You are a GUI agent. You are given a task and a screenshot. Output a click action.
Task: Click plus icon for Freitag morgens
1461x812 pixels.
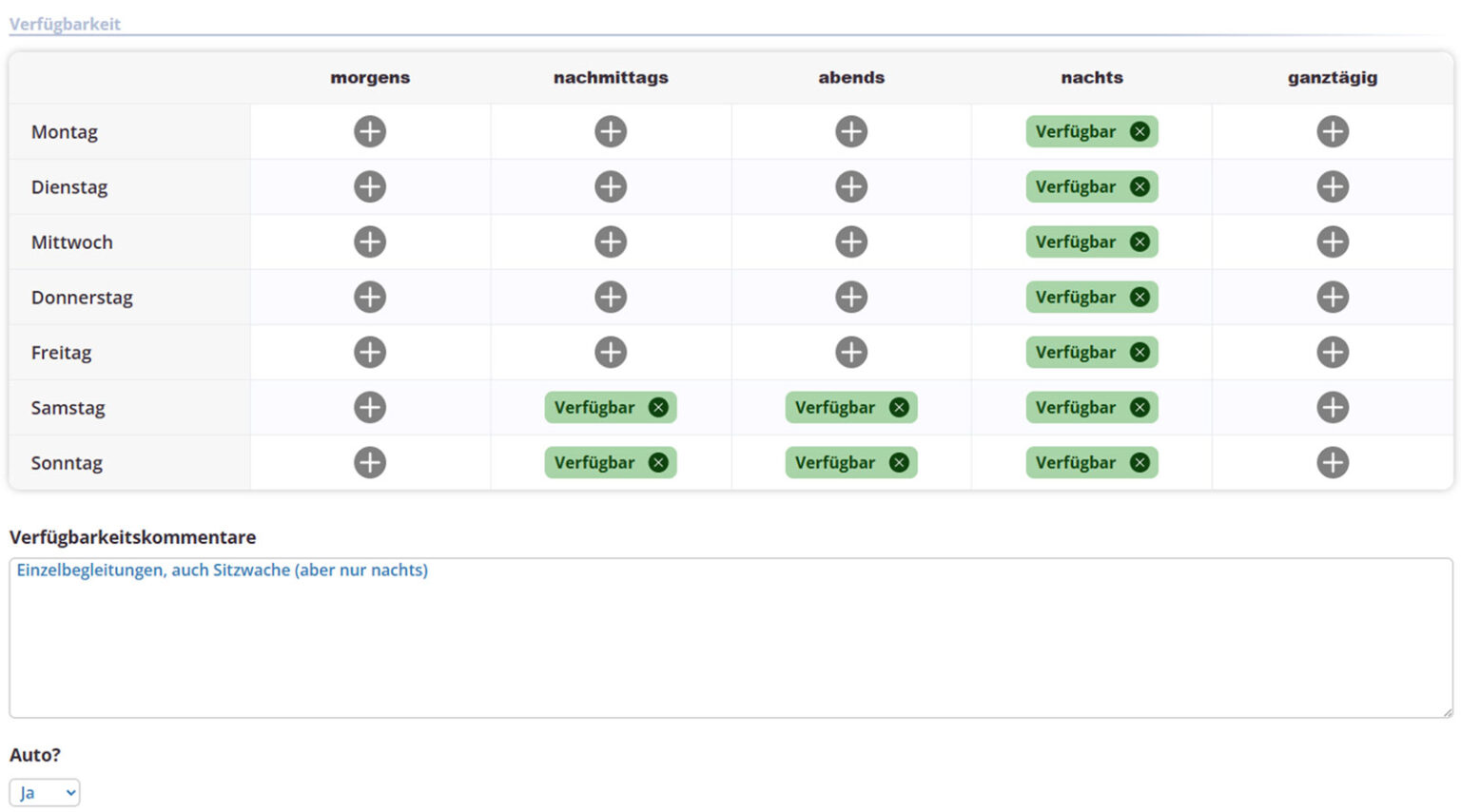[370, 352]
